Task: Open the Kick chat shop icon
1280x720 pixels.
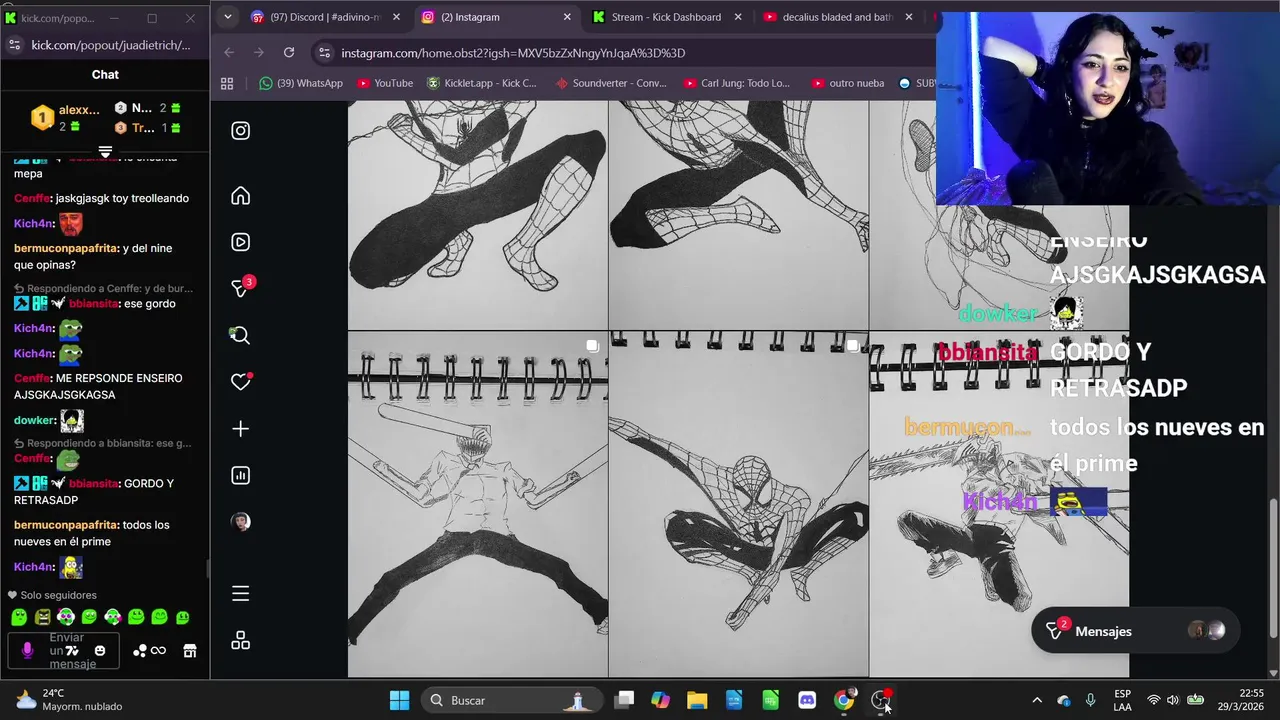Action: click(x=190, y=651)
